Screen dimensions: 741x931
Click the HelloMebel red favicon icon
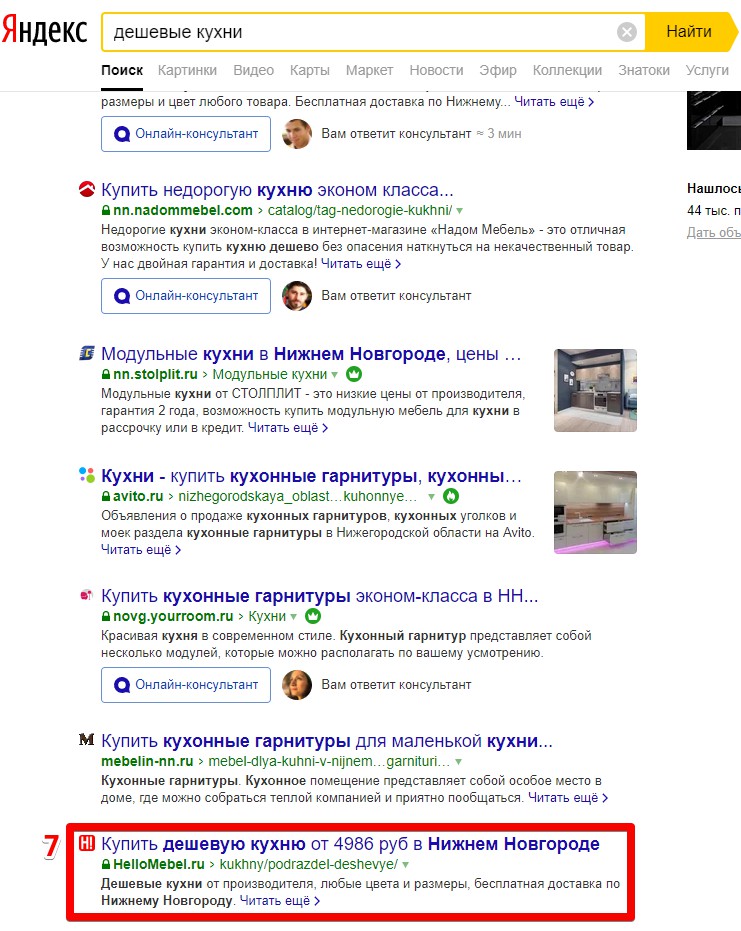pyautogui.click(x=87, y=843)
